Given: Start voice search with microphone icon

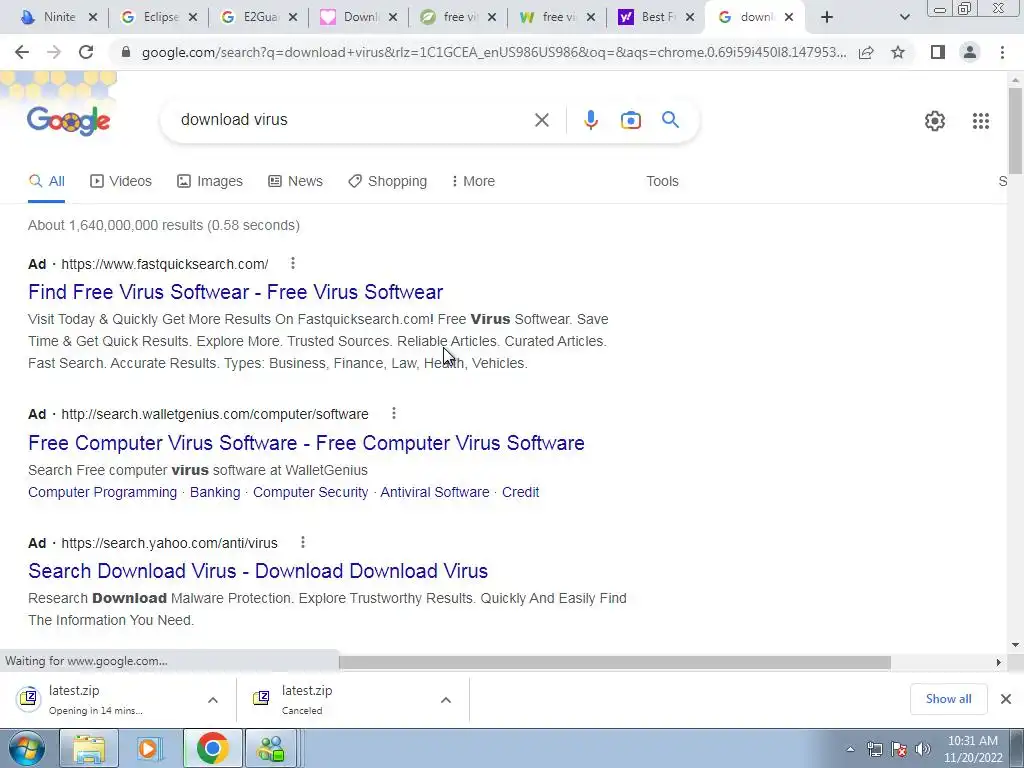Looking at the screenshot, I should pyautogui.click(x=590, y=120).
